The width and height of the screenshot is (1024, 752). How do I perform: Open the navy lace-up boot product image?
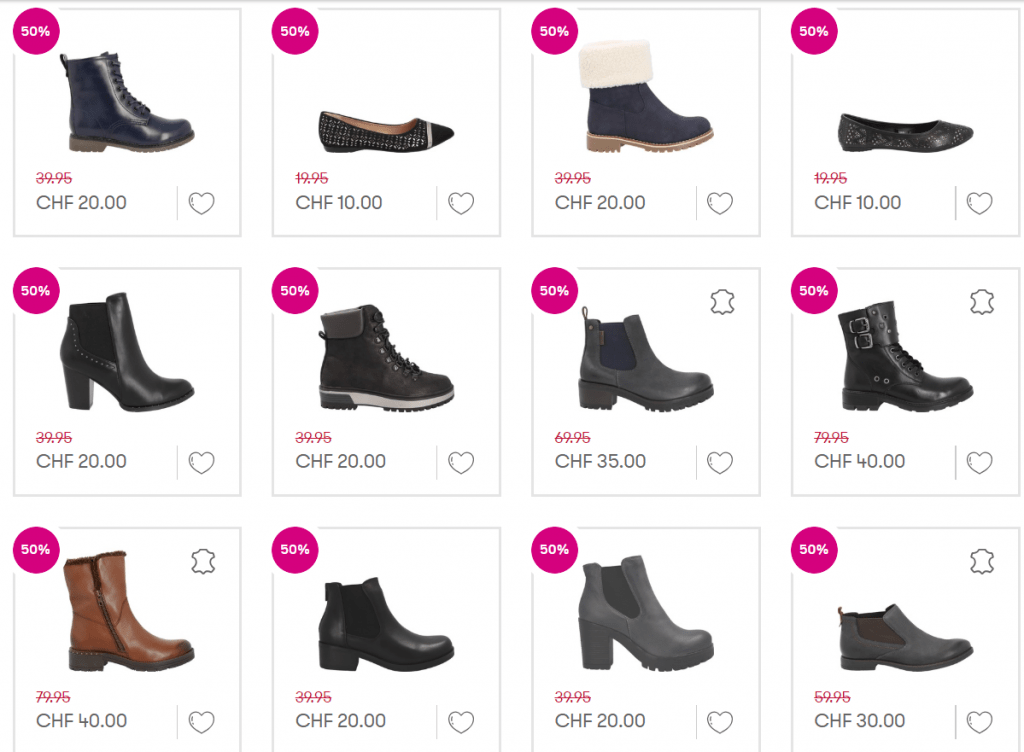click(127, 103)
